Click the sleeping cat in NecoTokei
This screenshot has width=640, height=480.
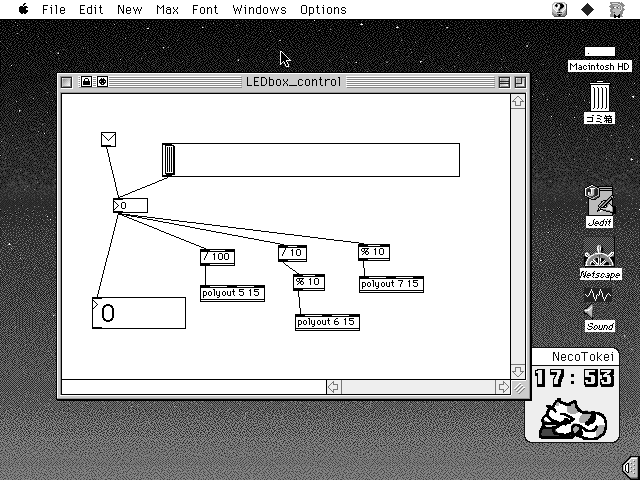click(573, 418)
